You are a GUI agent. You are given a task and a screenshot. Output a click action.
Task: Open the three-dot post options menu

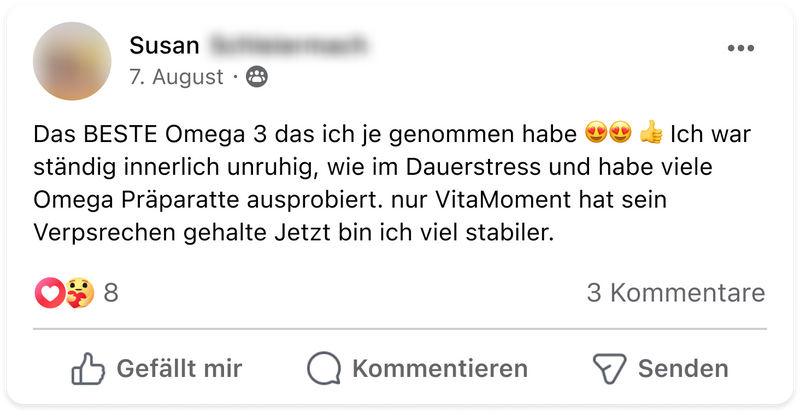(740, 48)
